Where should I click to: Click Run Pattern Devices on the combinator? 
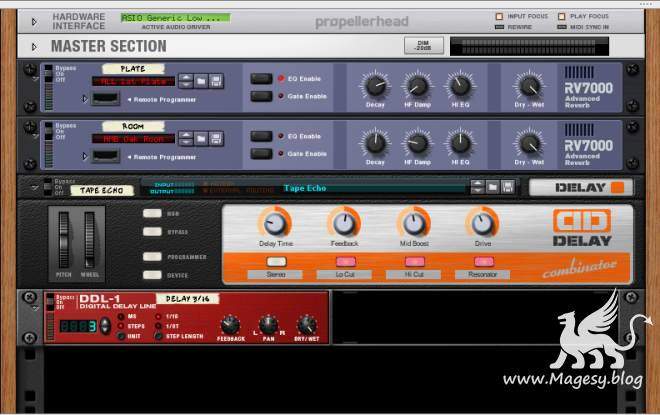[152, 213]
